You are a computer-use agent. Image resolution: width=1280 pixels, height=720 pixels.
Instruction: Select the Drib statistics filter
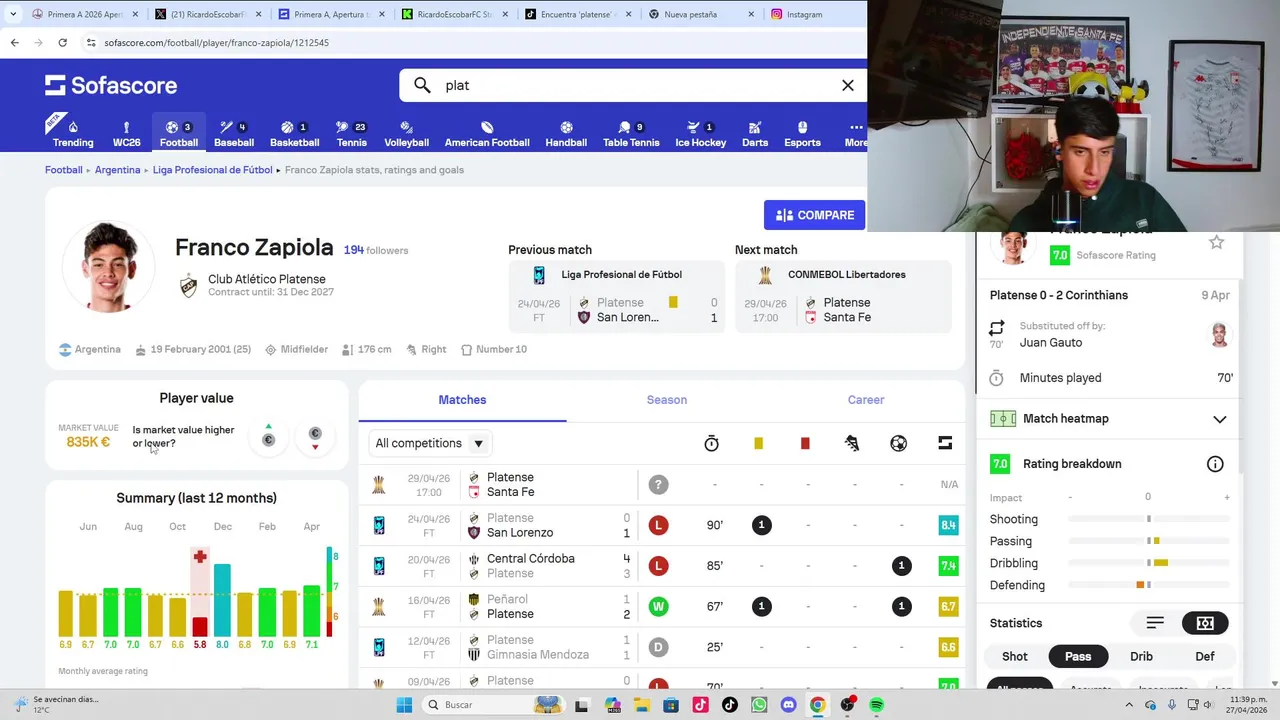[x=1141, y=656]
